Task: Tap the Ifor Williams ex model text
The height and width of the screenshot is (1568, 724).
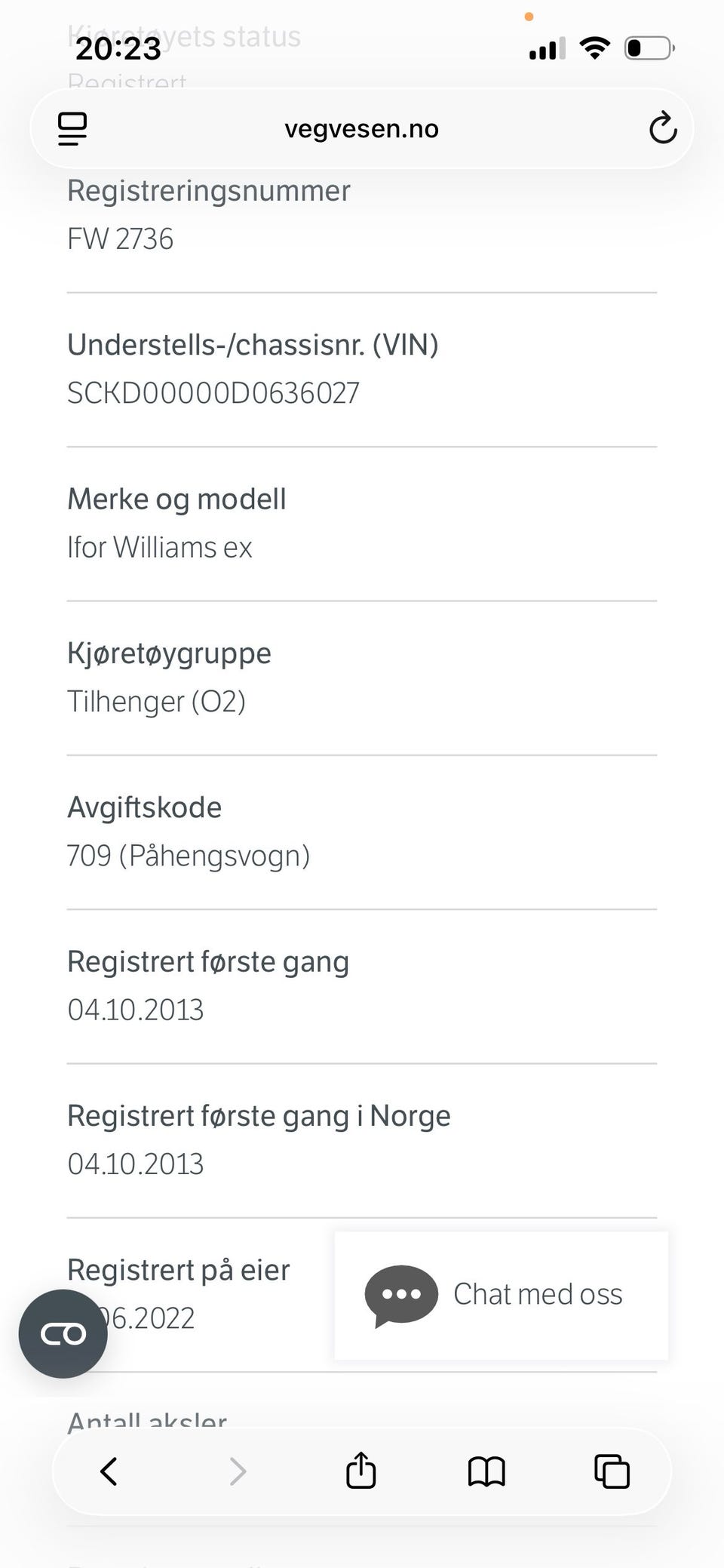Action: tap(159, 548)
